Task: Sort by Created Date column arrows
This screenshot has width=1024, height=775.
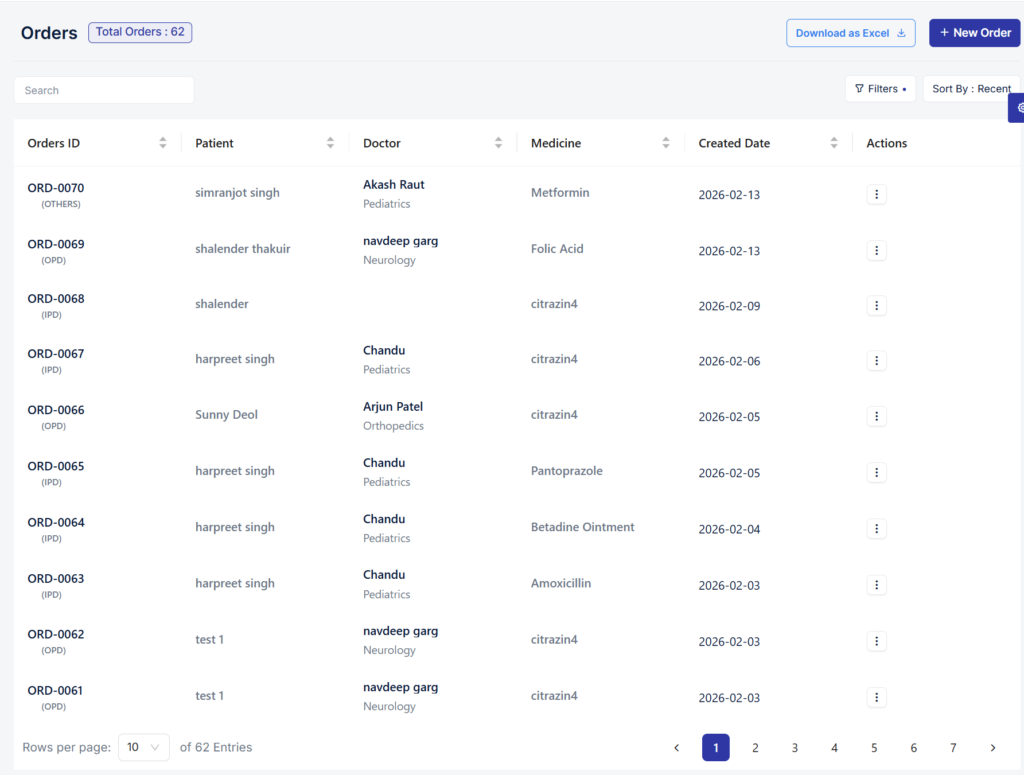Action: pyautogui.click(x=833, y=143)
